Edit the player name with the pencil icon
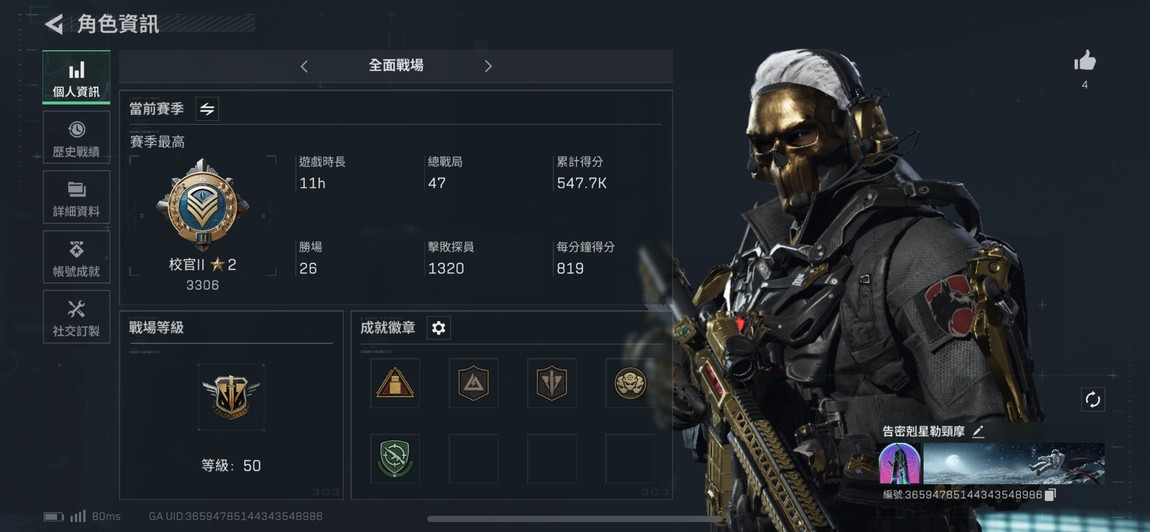Viewport: 1150px width, 532px height. click(x=978, y=431)
